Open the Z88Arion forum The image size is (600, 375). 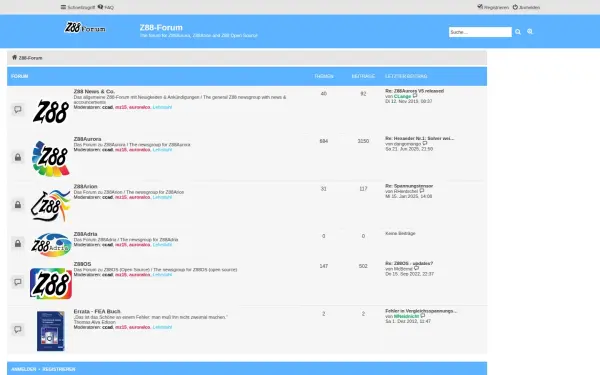(x=85, y=186)
